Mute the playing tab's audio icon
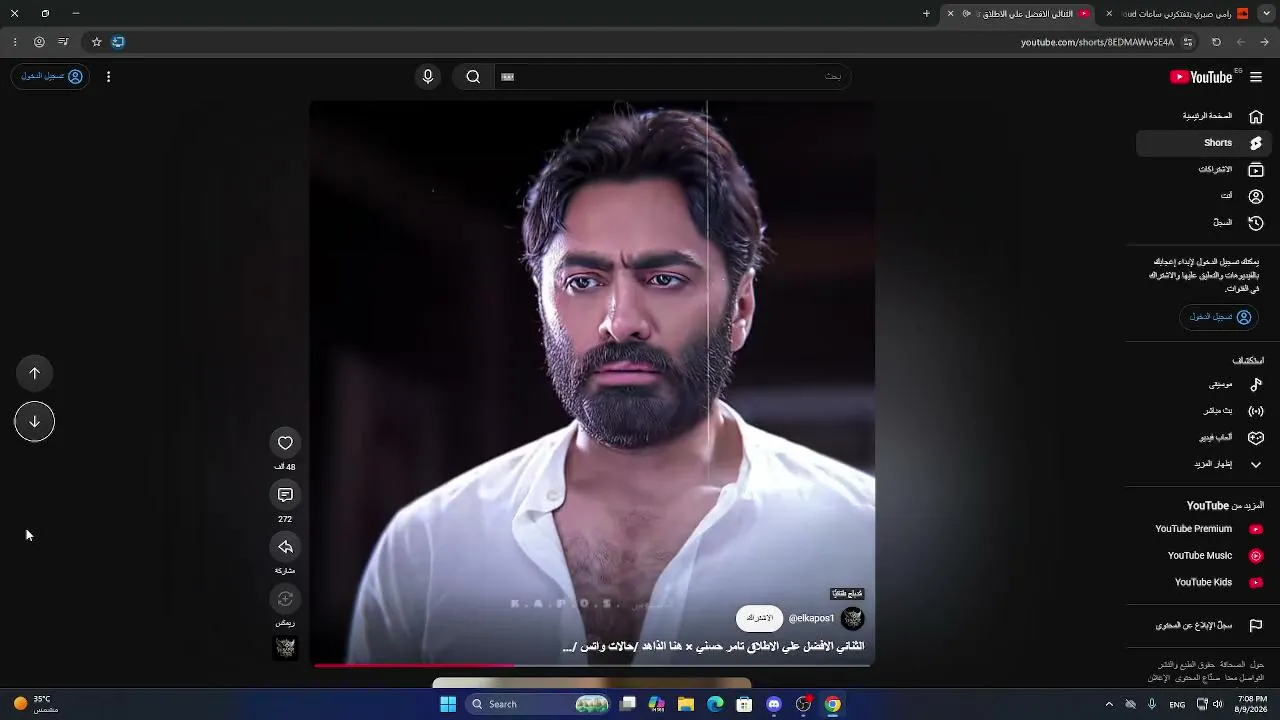Screen dimensions: 1280x720 coord(966,14)
